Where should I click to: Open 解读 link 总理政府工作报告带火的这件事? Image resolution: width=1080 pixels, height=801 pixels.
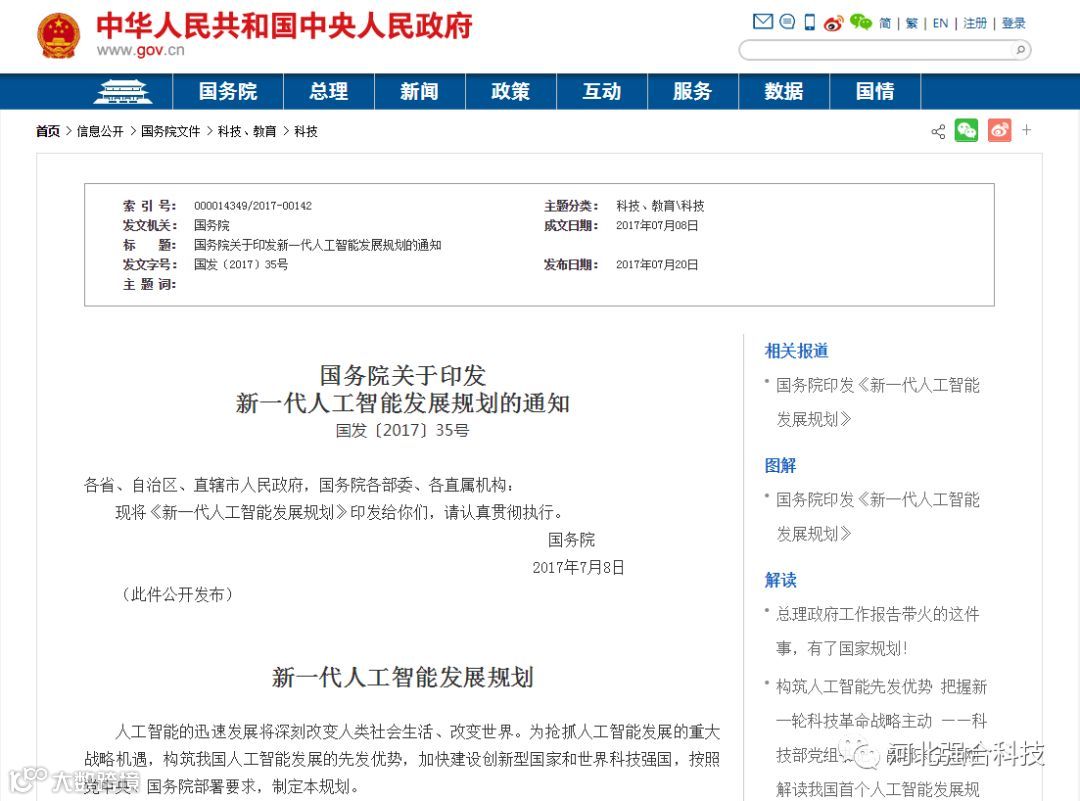pos(878,631)
